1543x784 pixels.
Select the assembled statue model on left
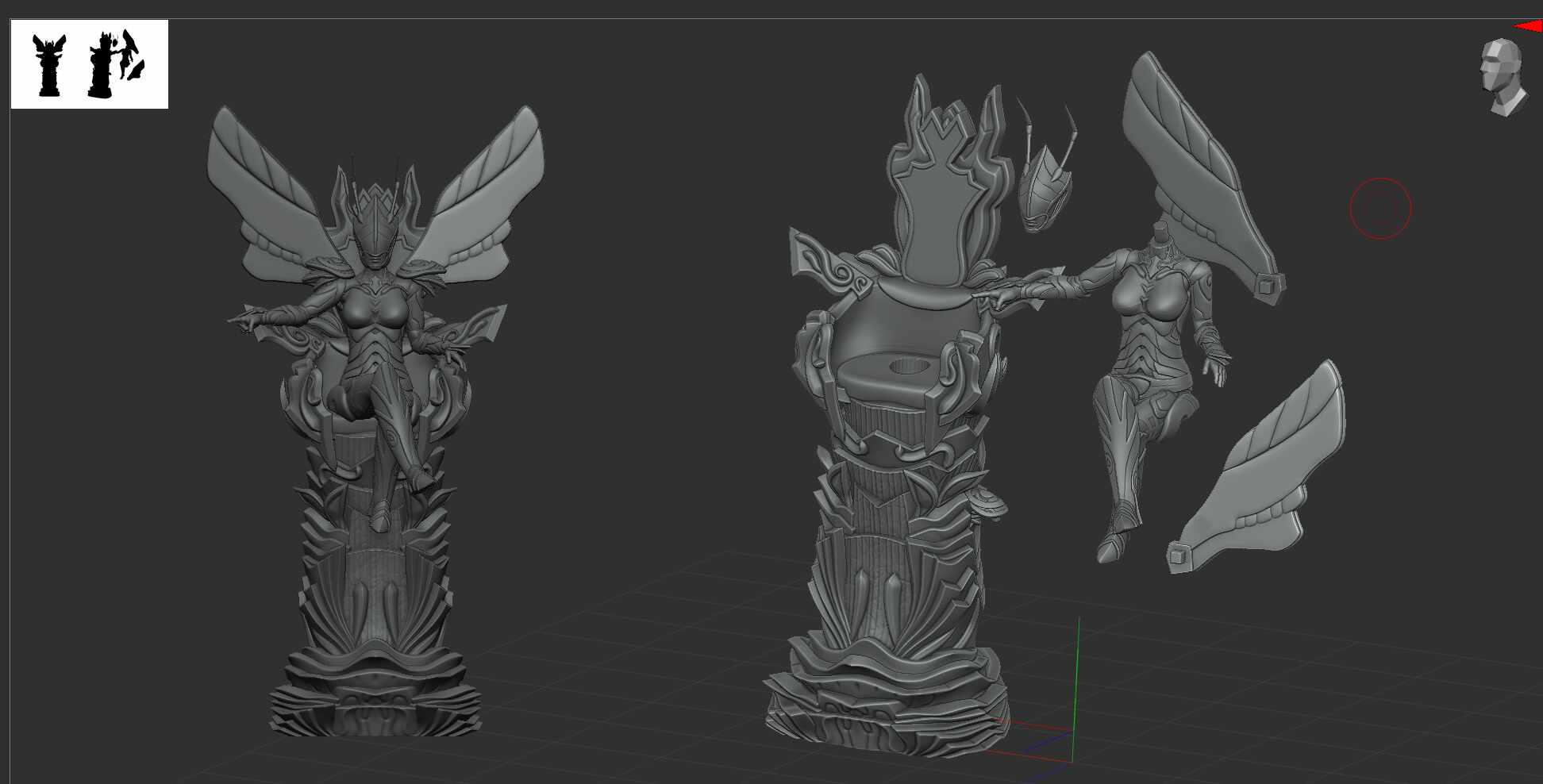[375, 421]
